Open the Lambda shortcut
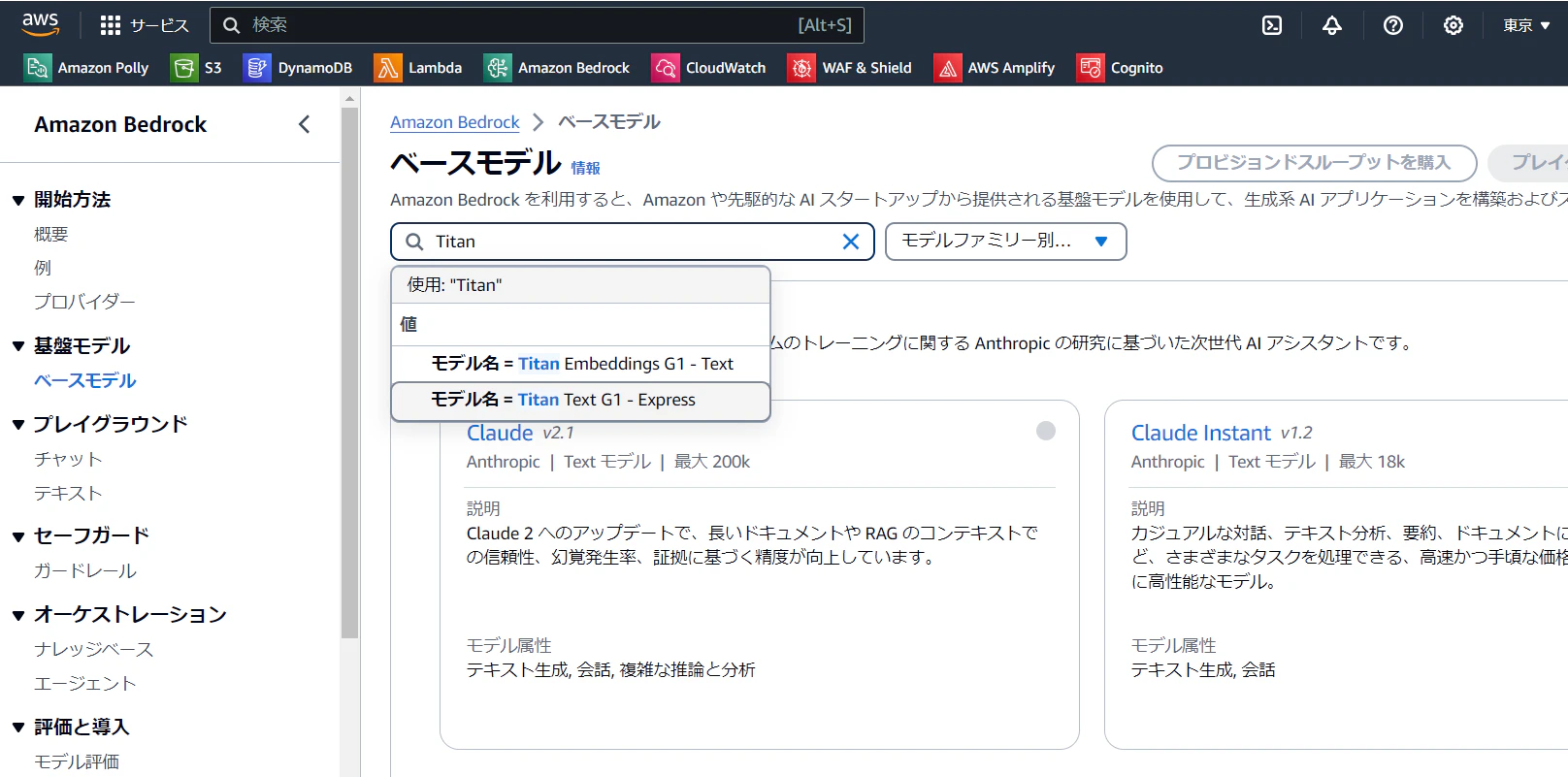 [x=418, y=68]
